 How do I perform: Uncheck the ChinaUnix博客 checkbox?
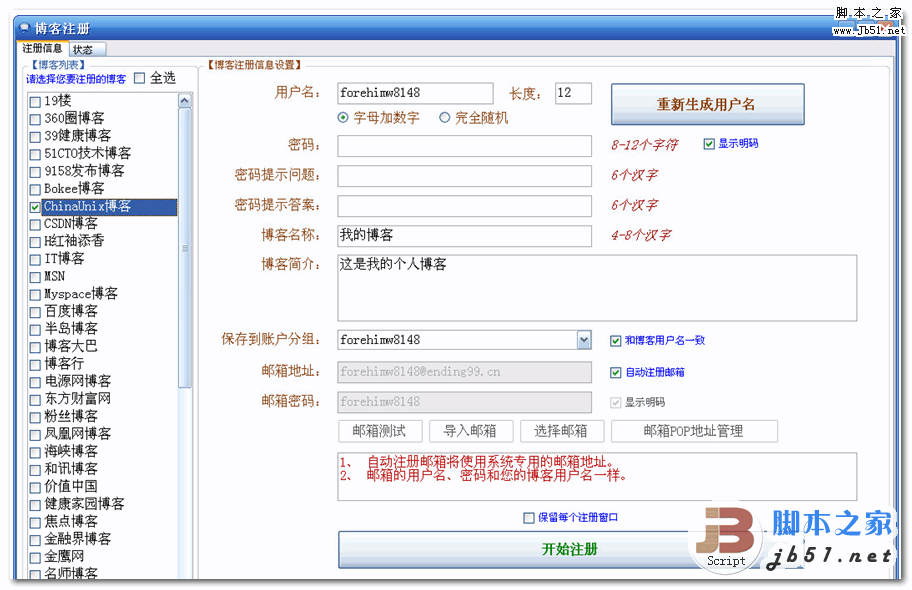pyautogui.click(x=35, y=207)
